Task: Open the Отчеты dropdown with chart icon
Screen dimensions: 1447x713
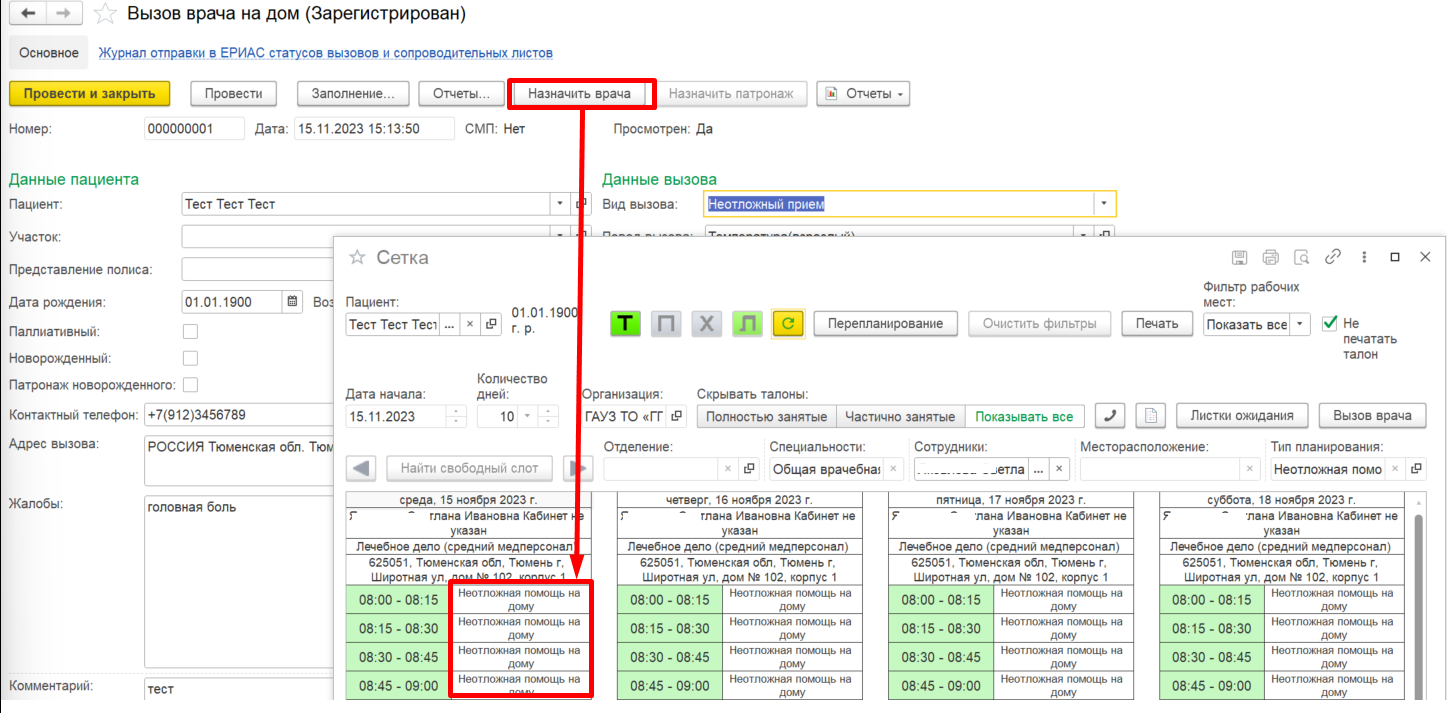Action: (x=863, y=94)
